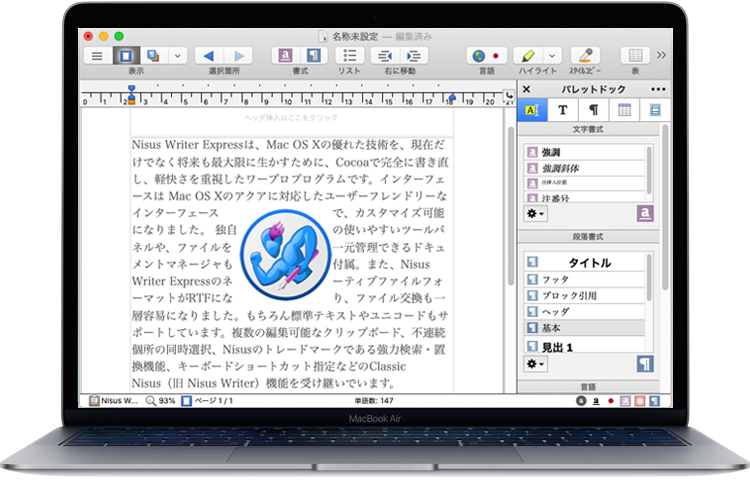Apply the タイトル paragraph style

(585, 262)
